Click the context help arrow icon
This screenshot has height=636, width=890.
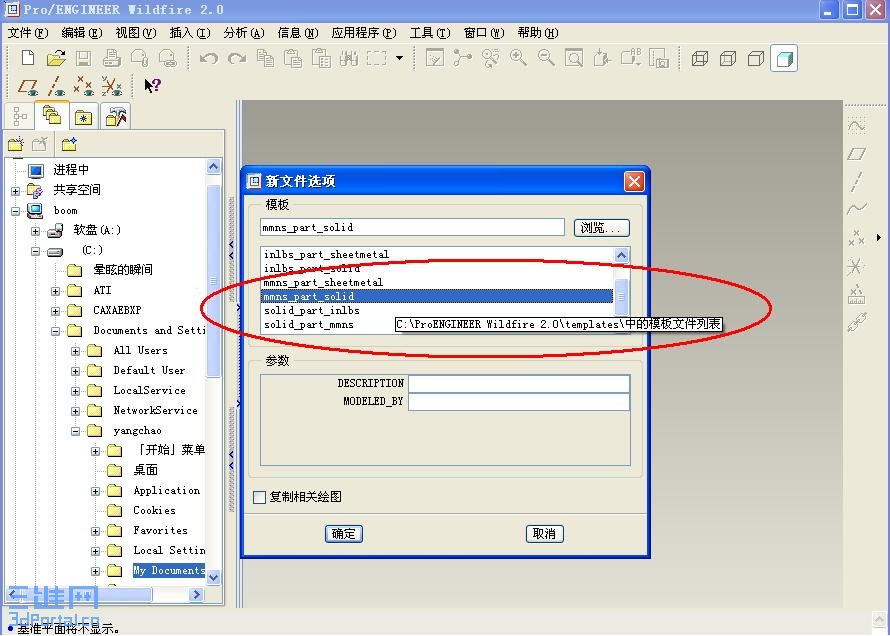152,86
